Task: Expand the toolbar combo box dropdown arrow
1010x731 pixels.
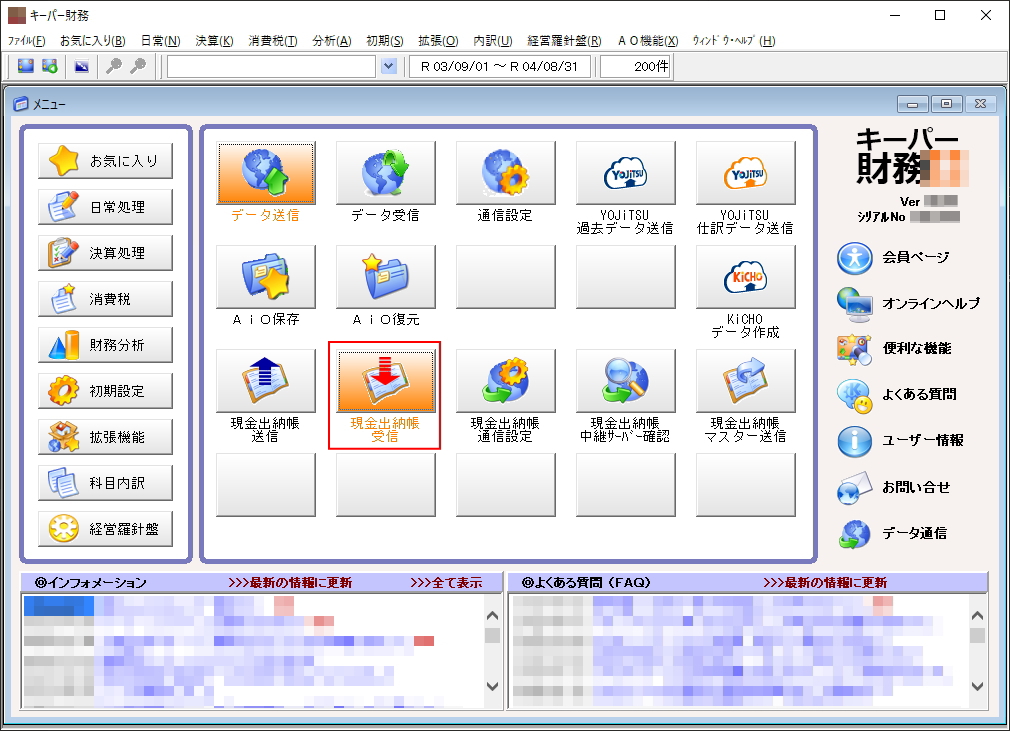Action: click(388, 66)
